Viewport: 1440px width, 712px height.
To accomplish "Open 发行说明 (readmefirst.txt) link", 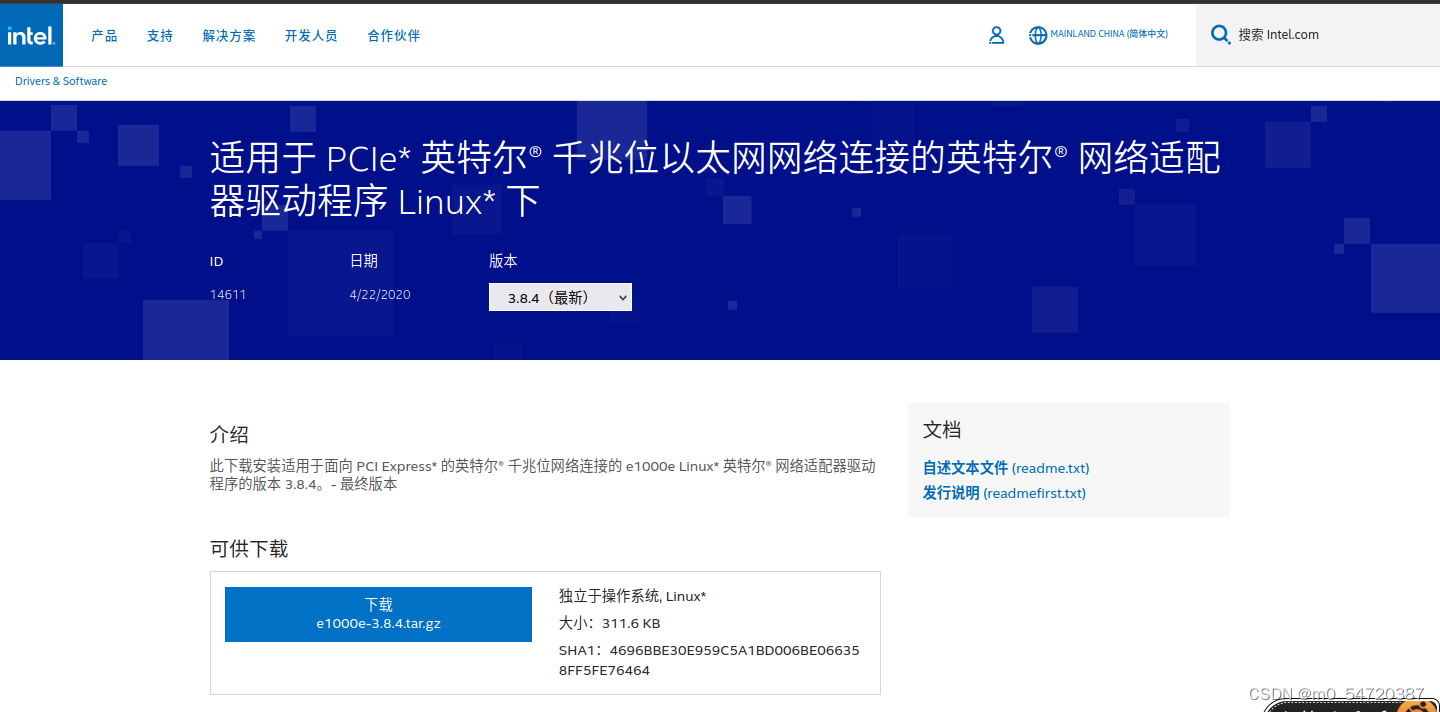I will [1004, 493].
